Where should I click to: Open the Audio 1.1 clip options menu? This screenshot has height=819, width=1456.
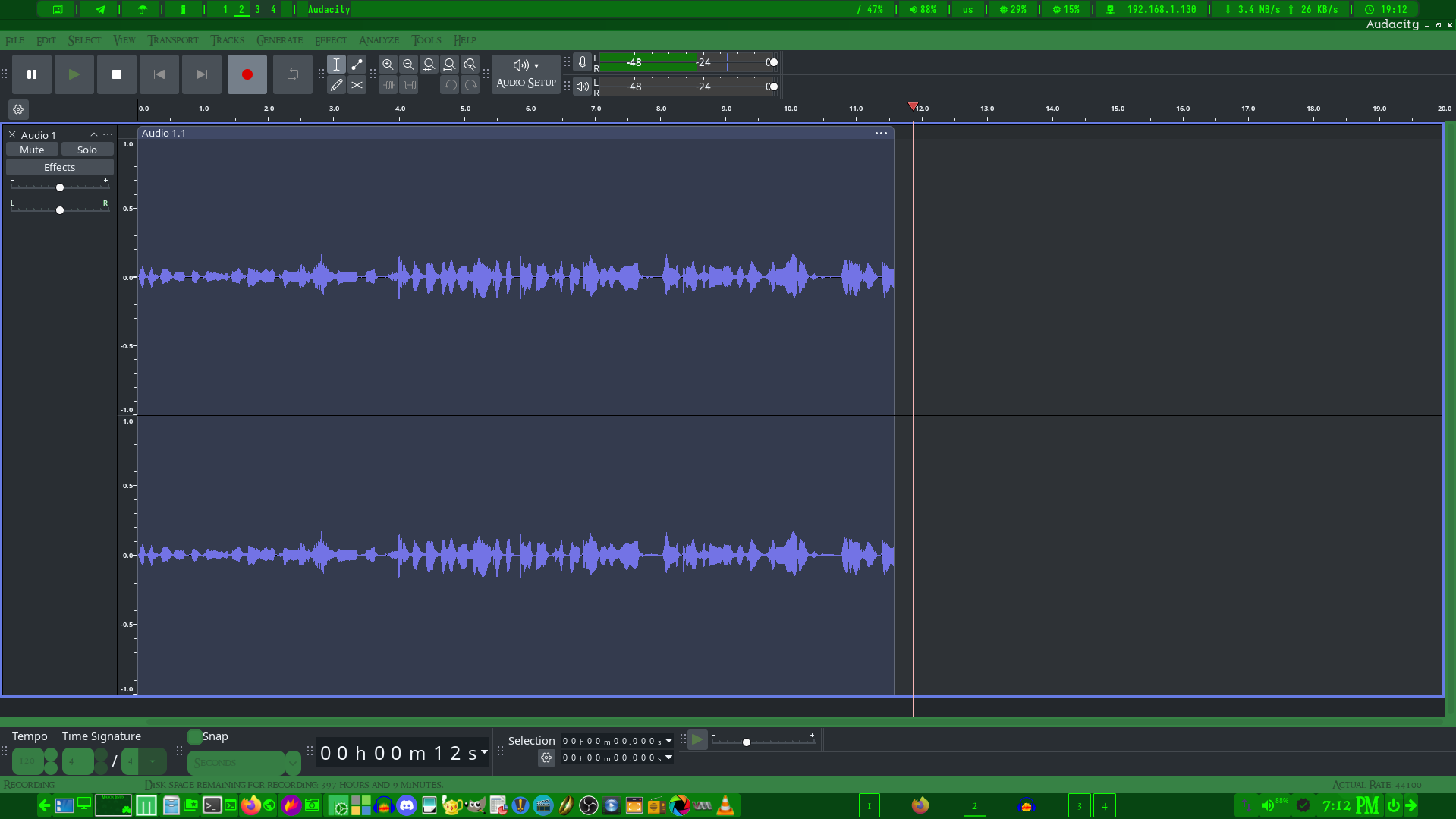(x=881, y=134)
